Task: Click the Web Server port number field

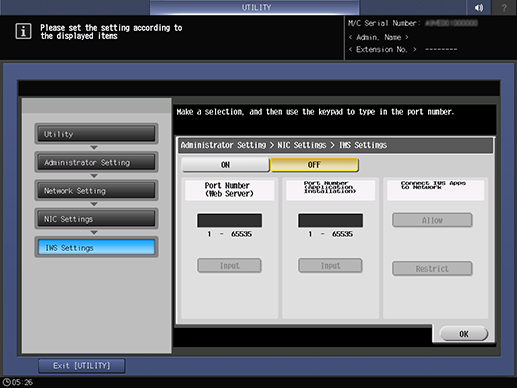Action: (229, 220)
